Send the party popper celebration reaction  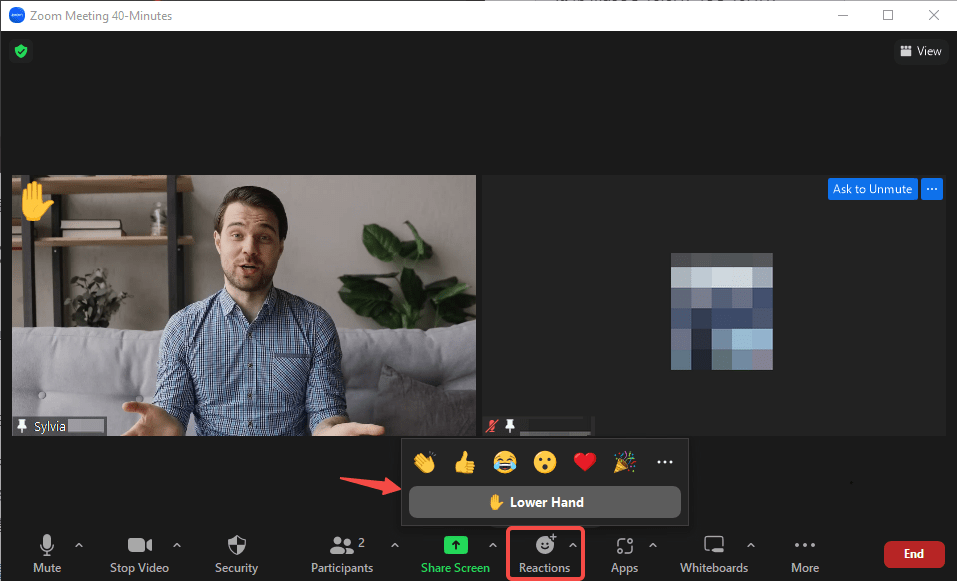point(624,461)
